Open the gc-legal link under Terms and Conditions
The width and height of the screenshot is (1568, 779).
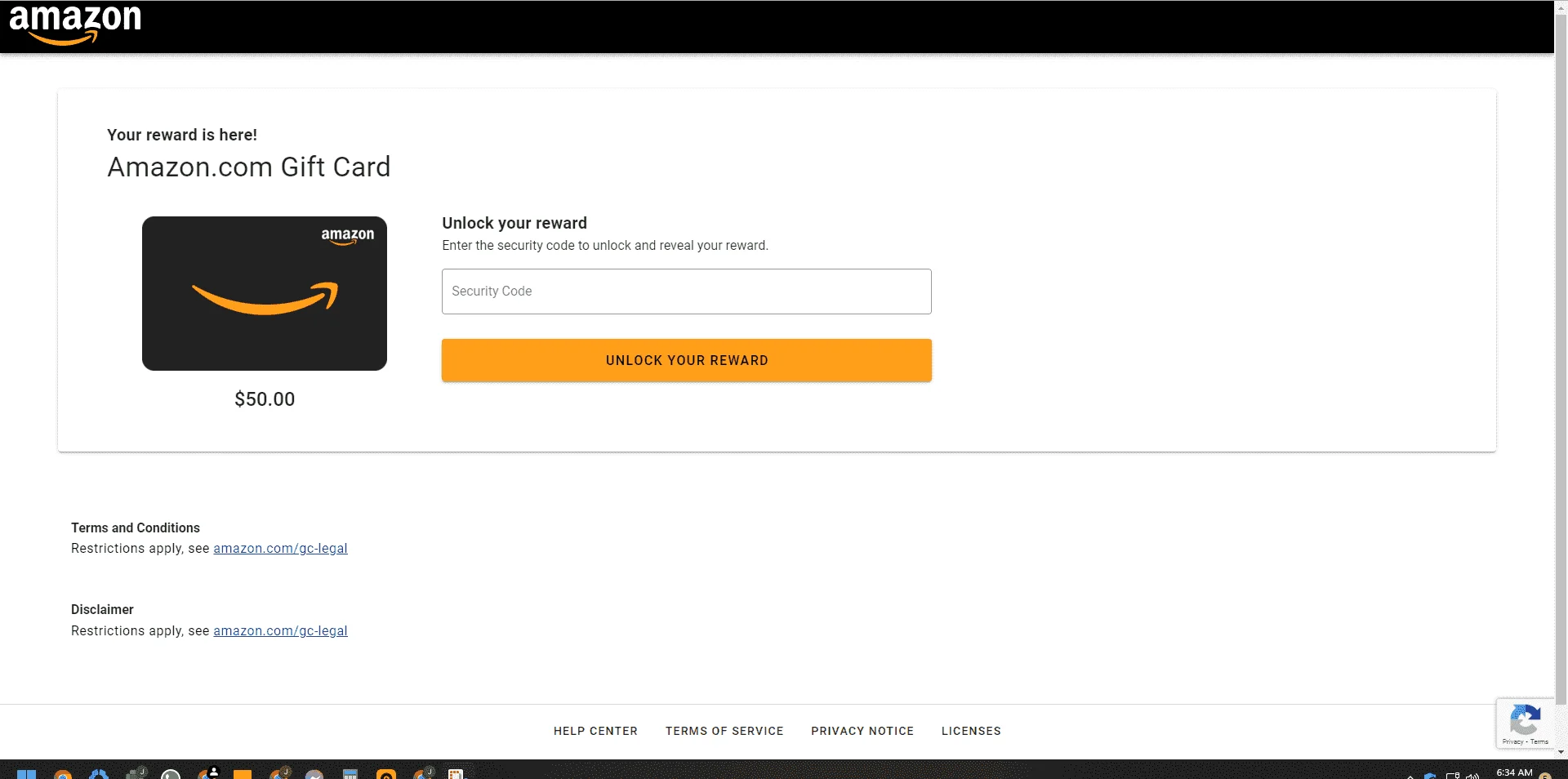(x=280, y=549)
